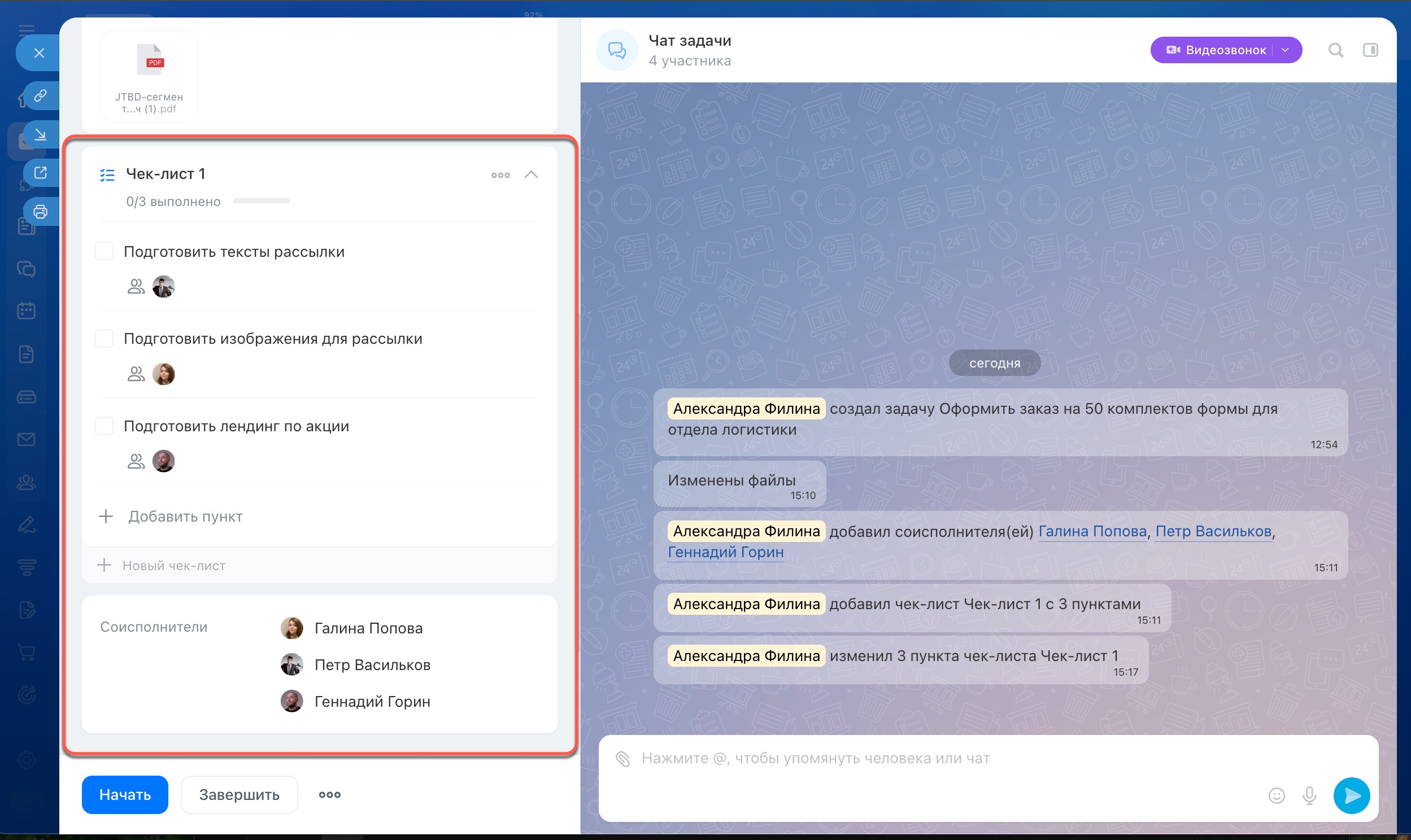1411x840 pixels.
Task: Click the chat search magnifier icon
Action: (x=1336, y=50)
